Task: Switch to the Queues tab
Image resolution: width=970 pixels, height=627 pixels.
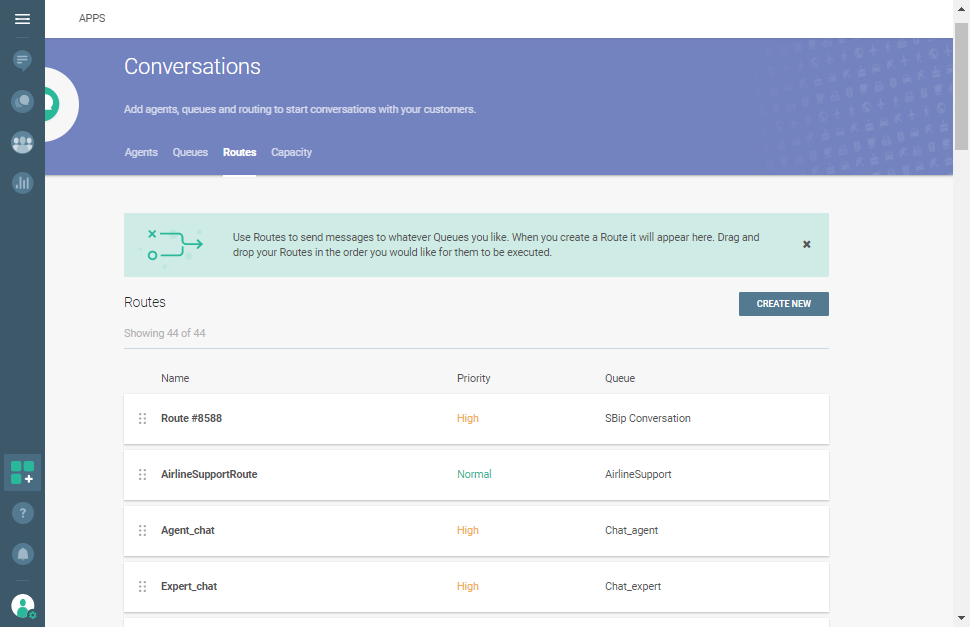Action: [190, 153]
